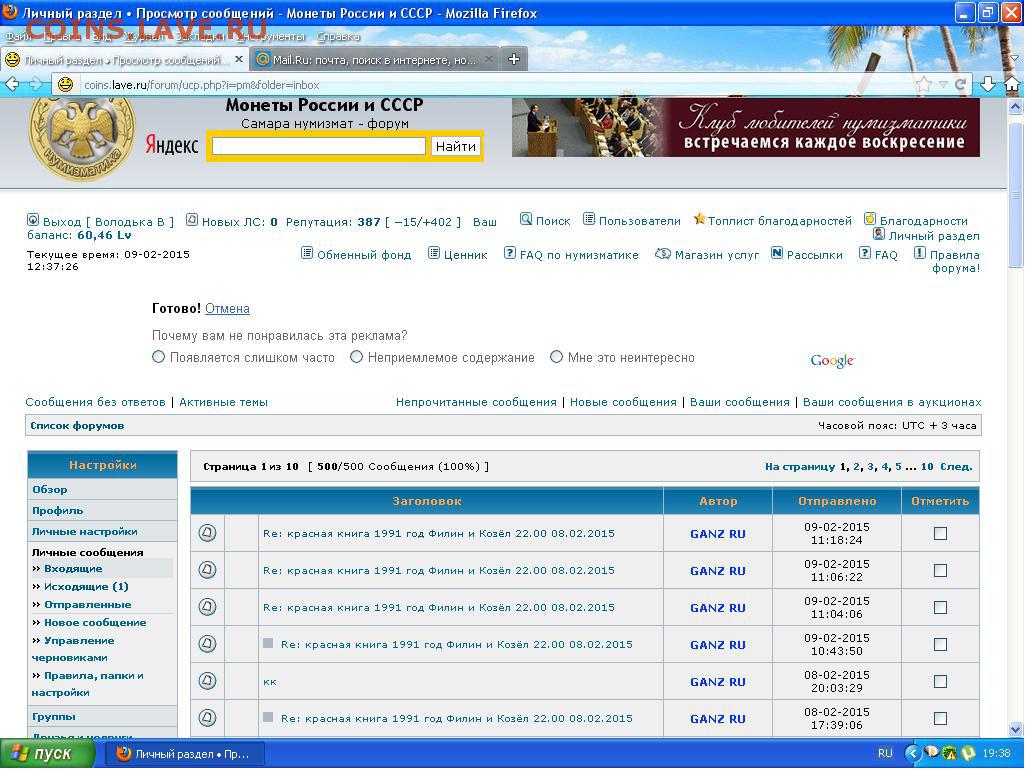The image size is (1035, 780).
Task: Mark the message sent at 10:43:50
Action: tap(941, 644)
